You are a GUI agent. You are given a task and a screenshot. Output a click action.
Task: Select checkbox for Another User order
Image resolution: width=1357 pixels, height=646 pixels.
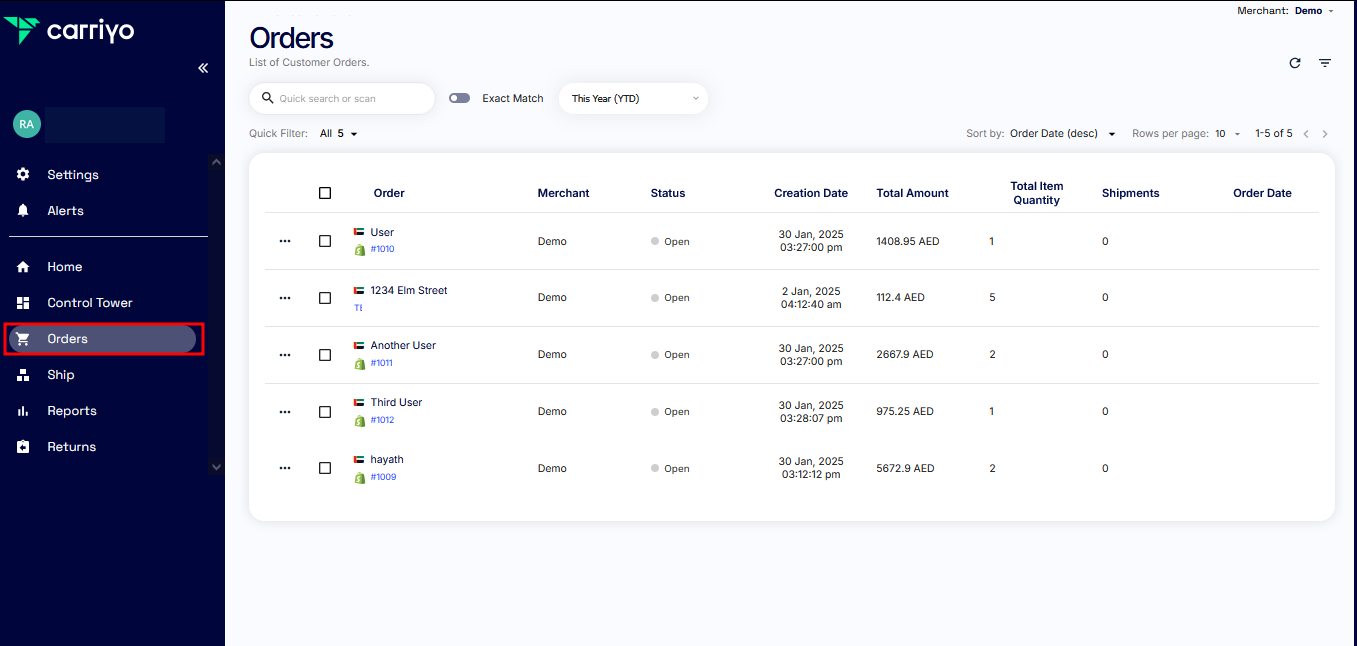tap(325, 355)
